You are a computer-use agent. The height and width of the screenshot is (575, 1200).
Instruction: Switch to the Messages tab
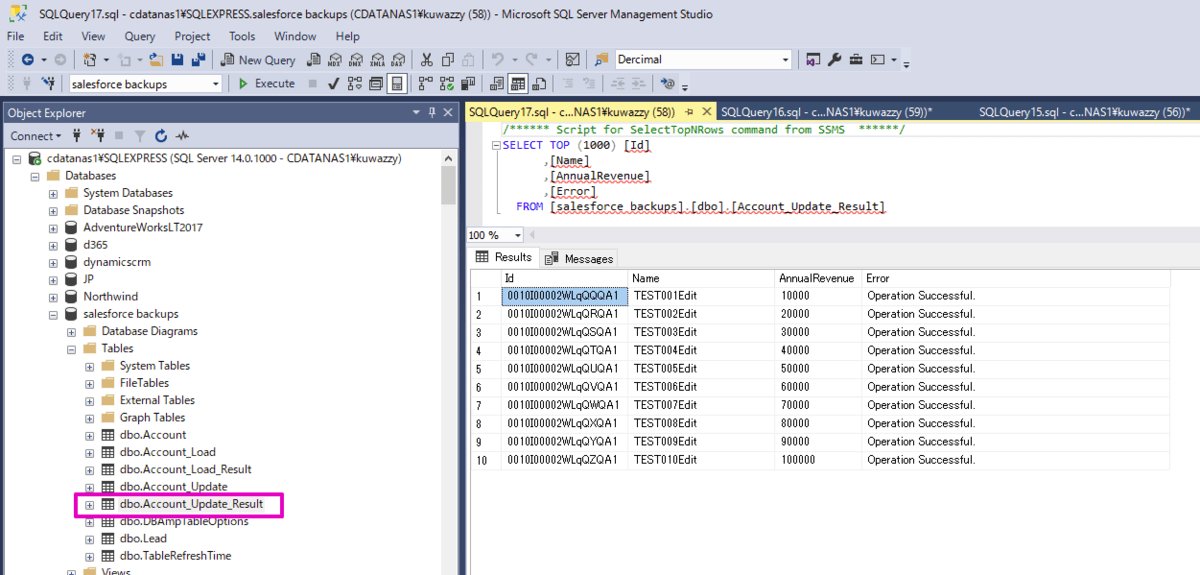point(580,258)
